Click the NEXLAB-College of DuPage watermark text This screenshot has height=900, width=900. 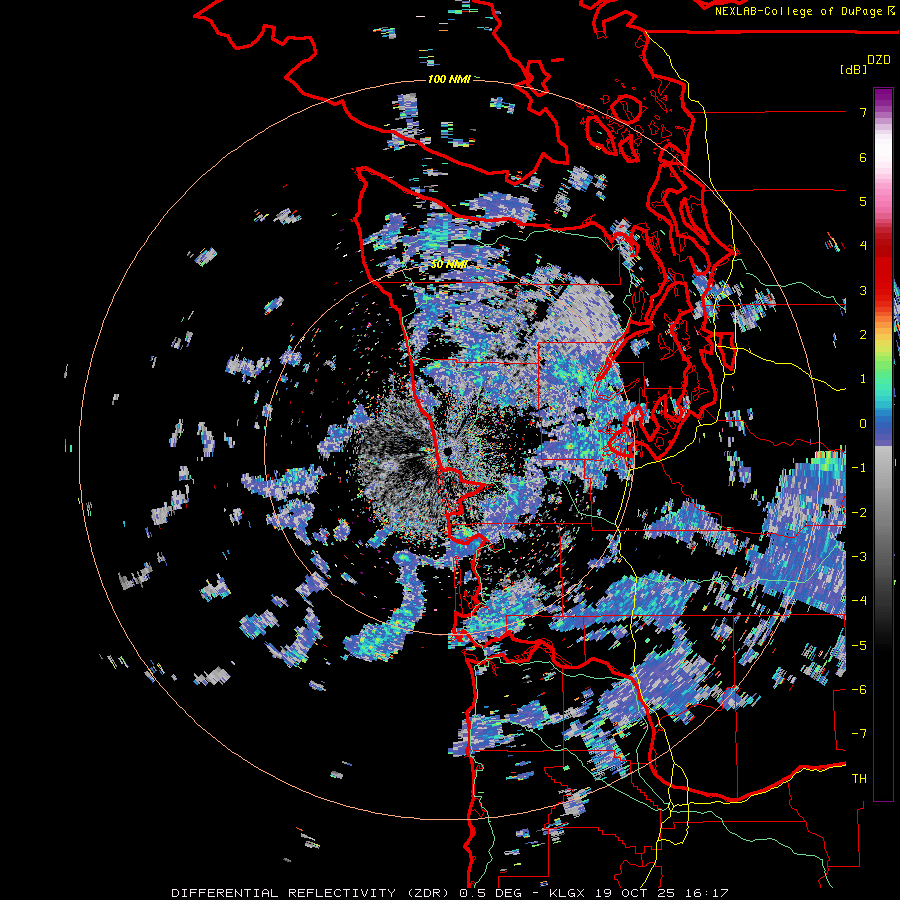pyautogui.click(x=805, y=11)
